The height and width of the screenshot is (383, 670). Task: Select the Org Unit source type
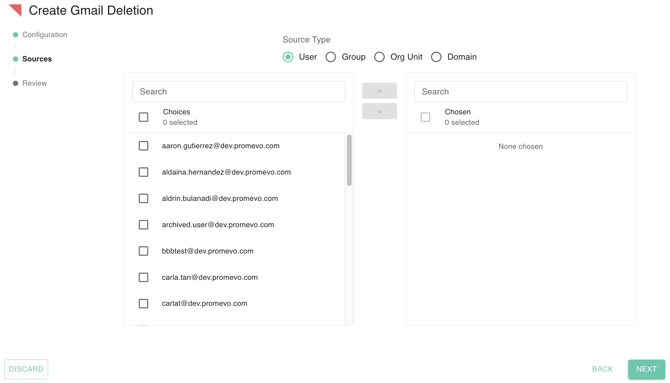coord(379,57)
